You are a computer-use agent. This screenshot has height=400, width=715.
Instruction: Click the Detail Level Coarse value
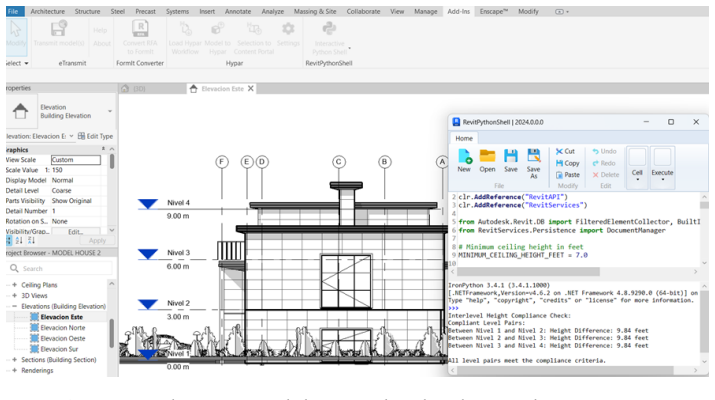[x=62, y=190]
